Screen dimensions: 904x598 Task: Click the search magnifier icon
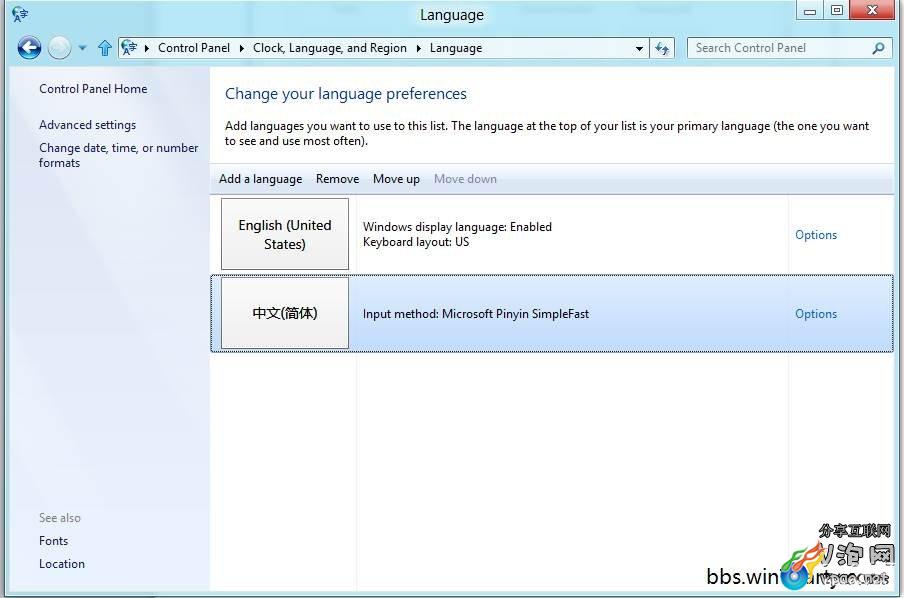(x=878, y=48)
